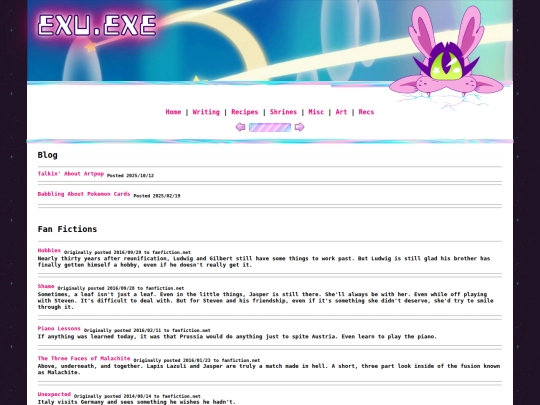Click "Originally posted 2014/08/14 to fanfiction.net"
Viewport: 540px width, 405px height.
click(137, 396)
